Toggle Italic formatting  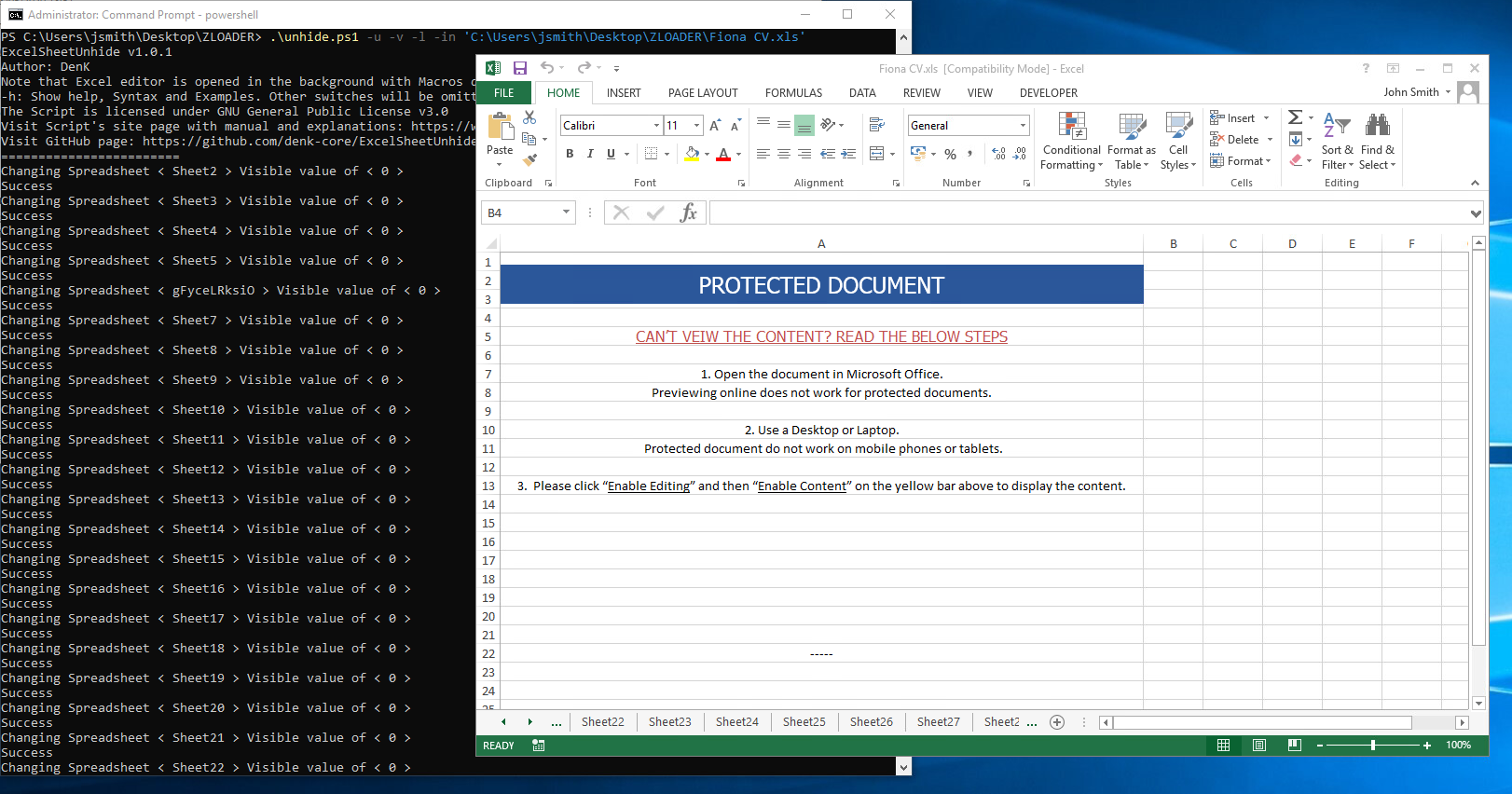tap(590, 154)
